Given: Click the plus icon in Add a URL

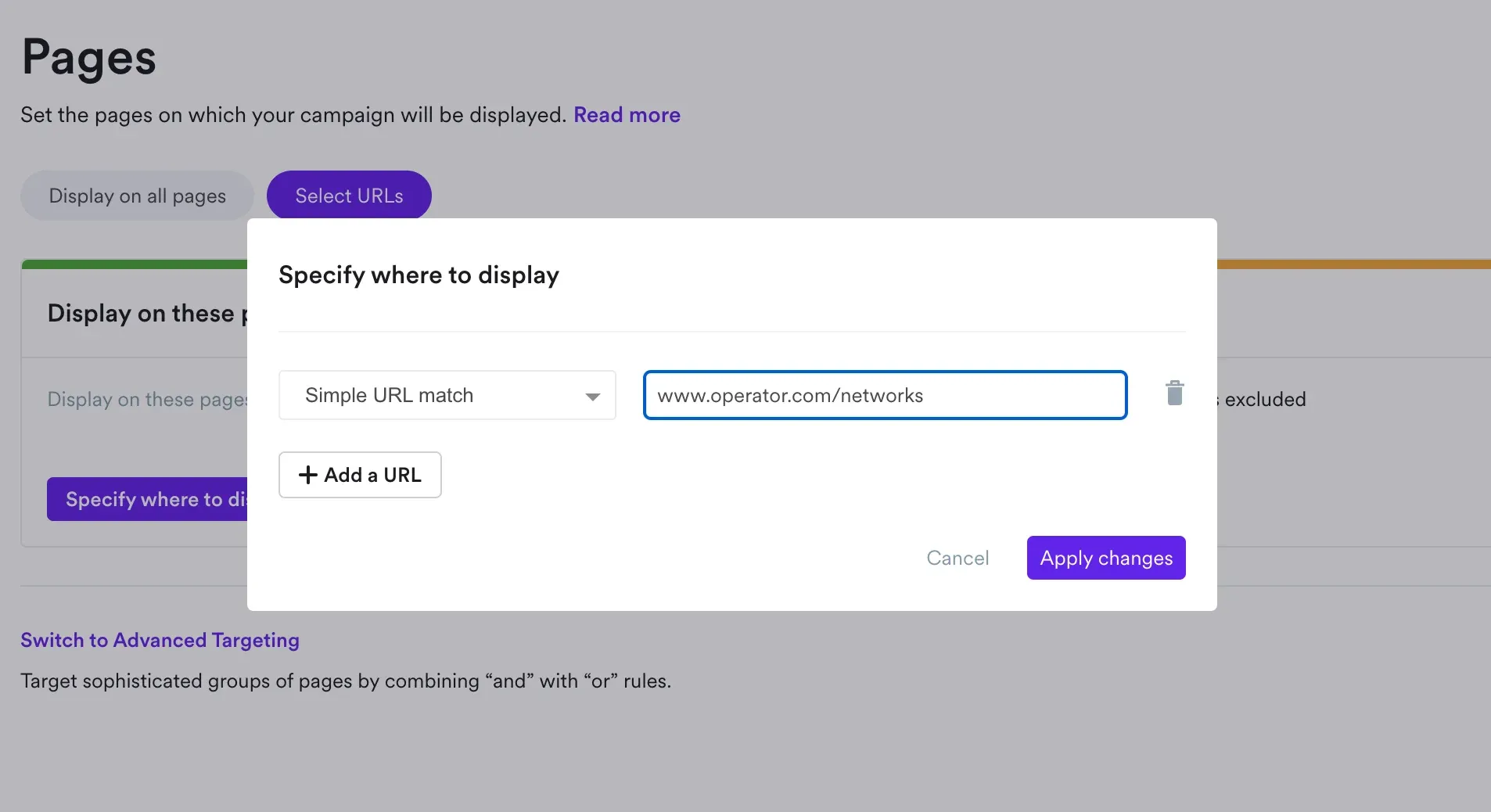Looking at the screenshot, I should [x=308, y=475].
